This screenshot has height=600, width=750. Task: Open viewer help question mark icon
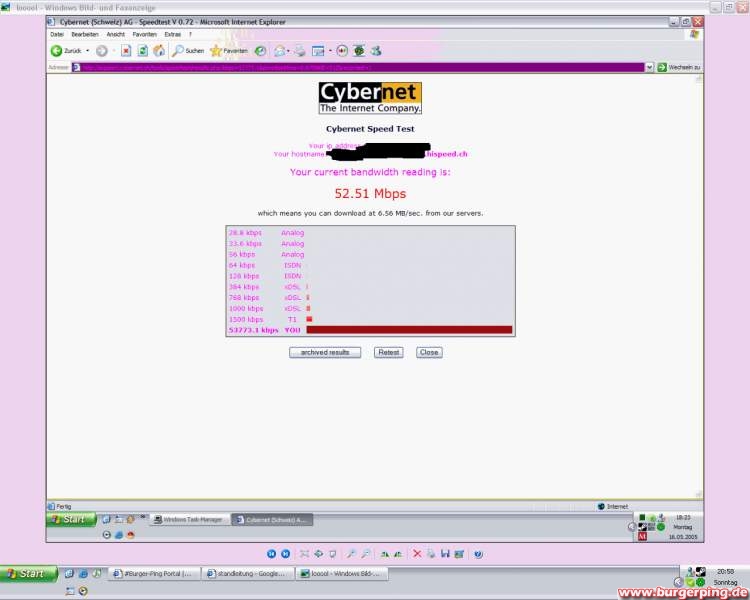pos(478,553)
